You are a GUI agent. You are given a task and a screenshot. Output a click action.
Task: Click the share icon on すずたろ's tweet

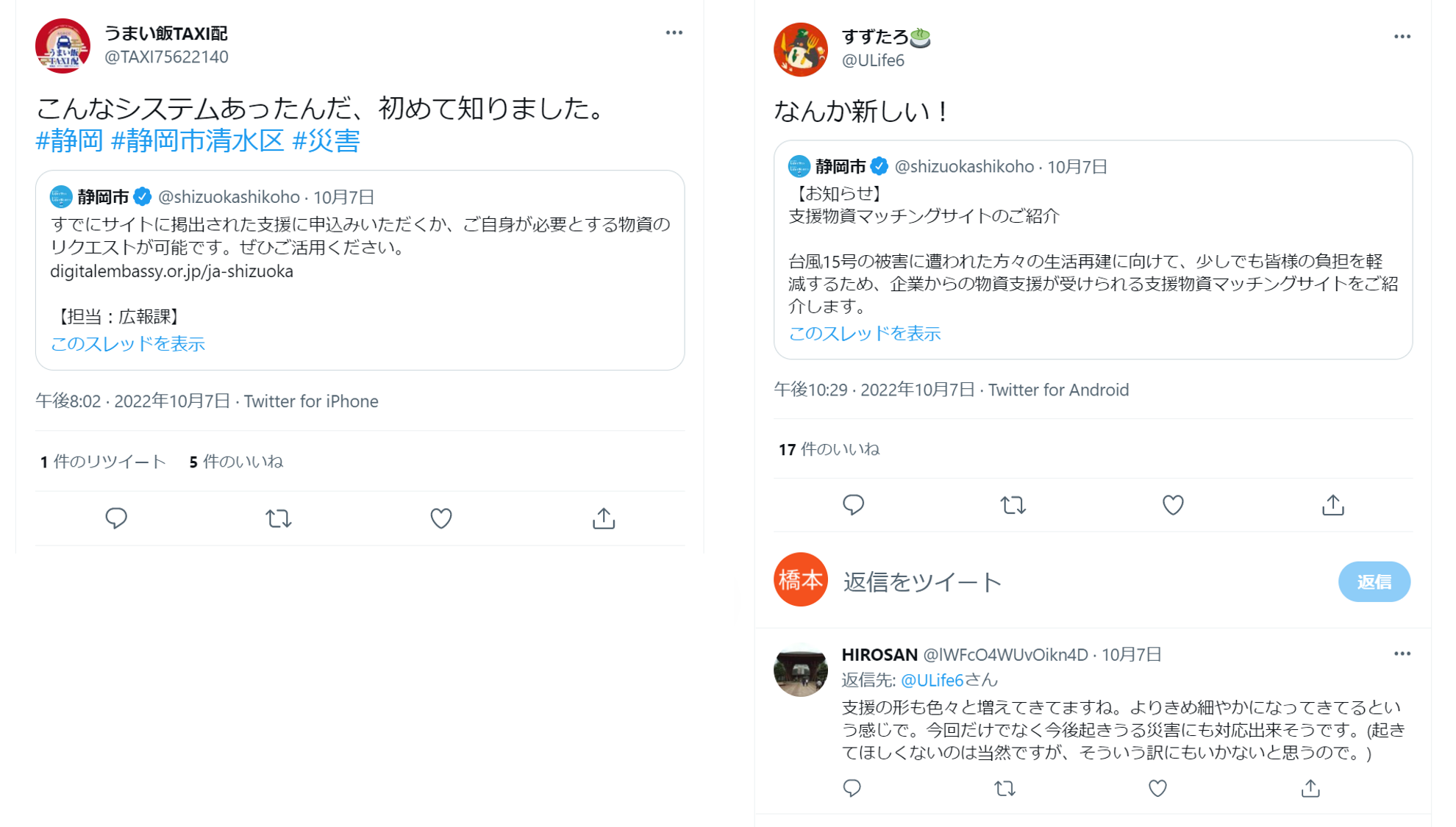[1332, 506]
